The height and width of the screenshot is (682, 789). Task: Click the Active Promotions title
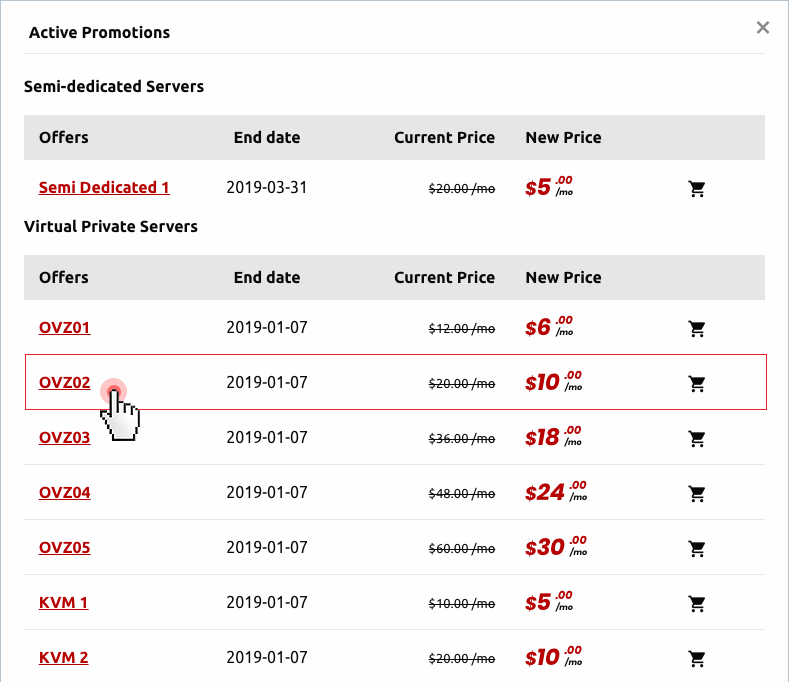pos(99,32)
